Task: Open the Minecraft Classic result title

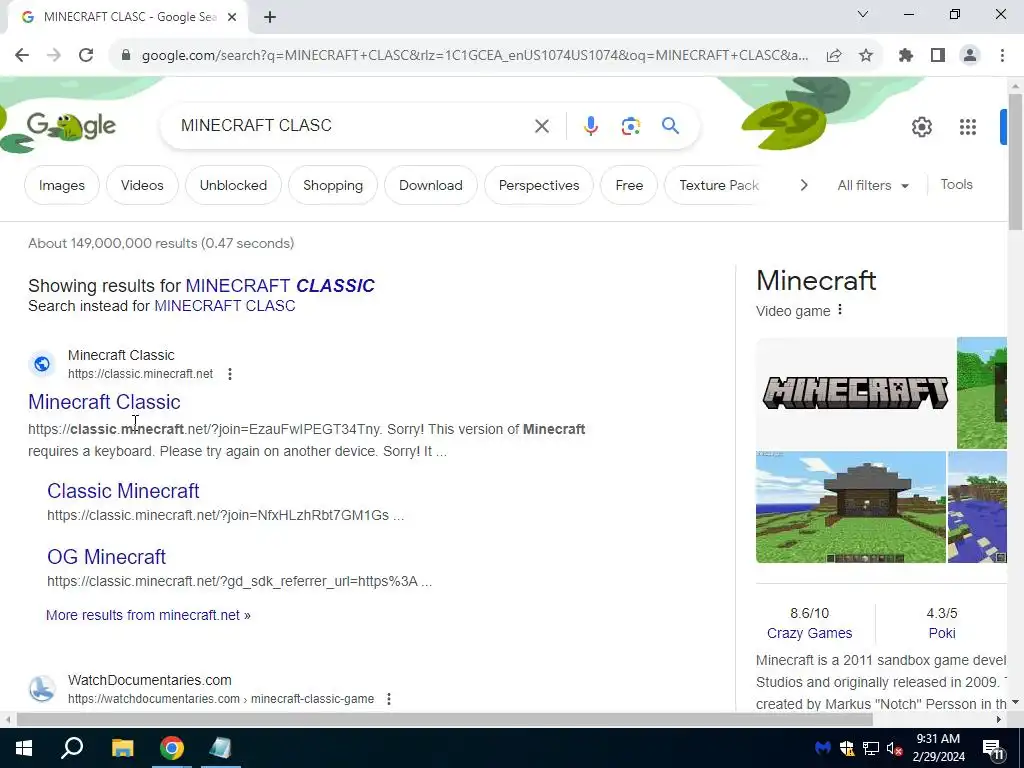Action: point(104,402)
